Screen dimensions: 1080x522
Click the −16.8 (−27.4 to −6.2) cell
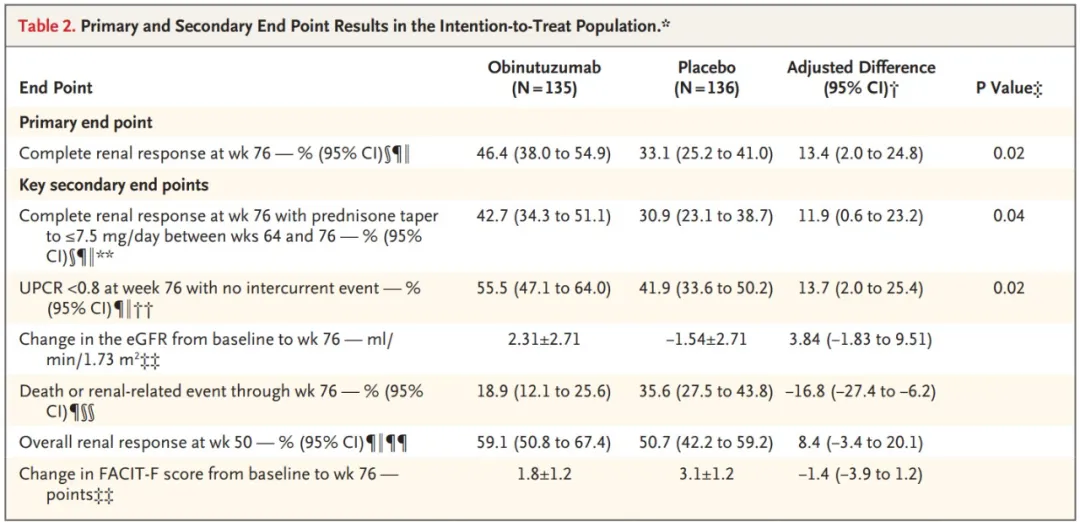coord(861,391)
